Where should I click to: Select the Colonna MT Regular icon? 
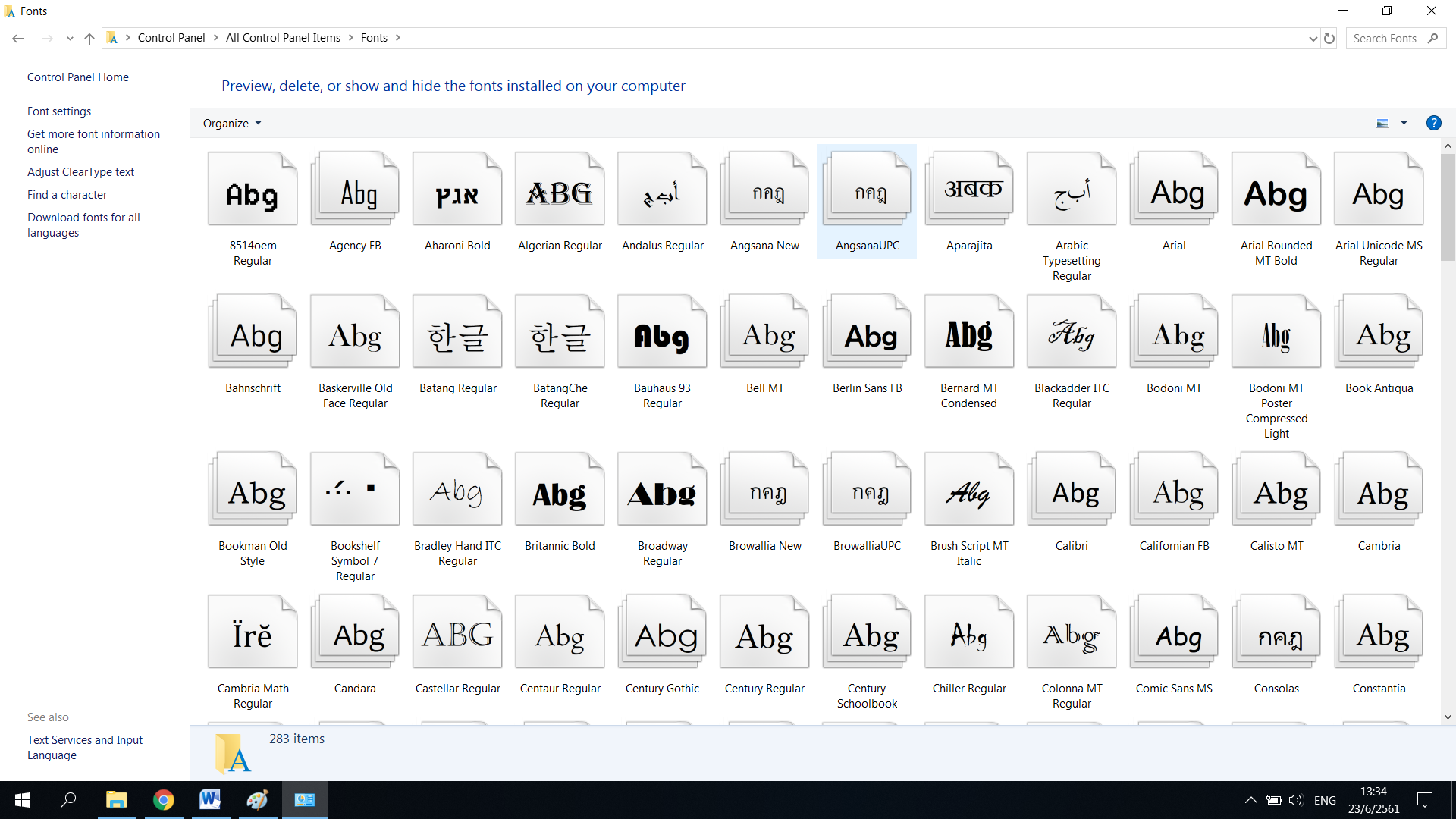1072,632
